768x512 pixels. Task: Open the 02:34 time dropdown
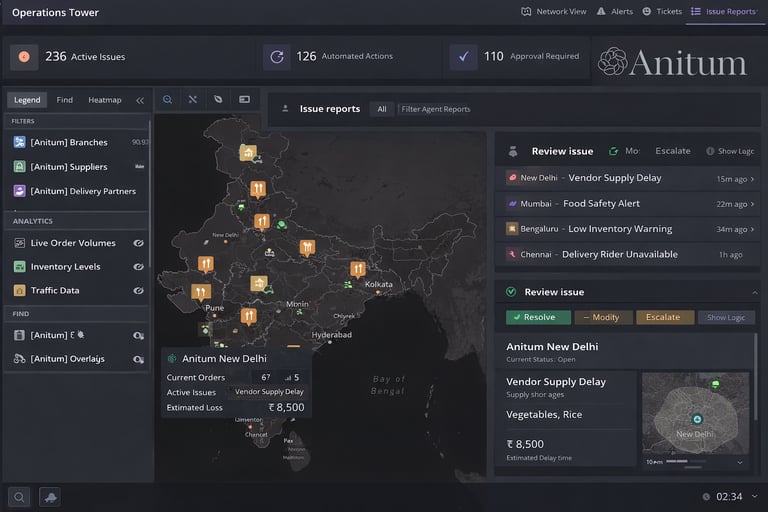[x=755, y=496]
